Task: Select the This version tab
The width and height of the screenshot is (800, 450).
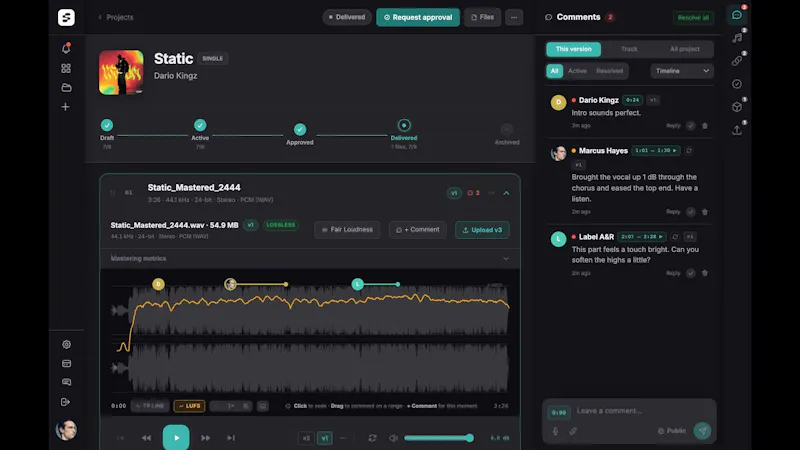Action: [573, 49]
